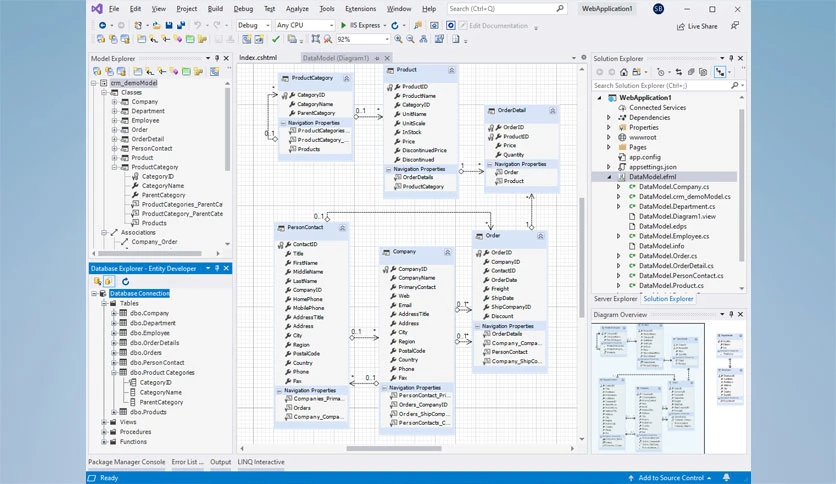Collapse the ProductCategory entity box chevron
The image size is (836, 484).
coord(347,78)
